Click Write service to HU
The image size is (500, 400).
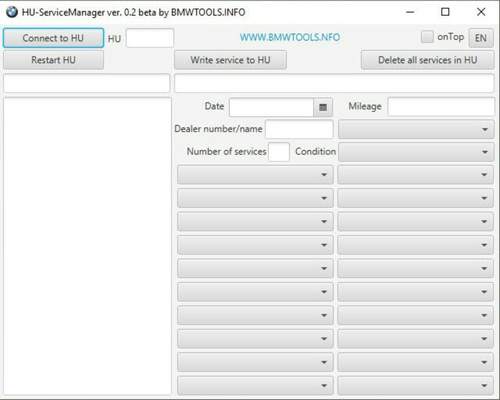click(230, 60)
